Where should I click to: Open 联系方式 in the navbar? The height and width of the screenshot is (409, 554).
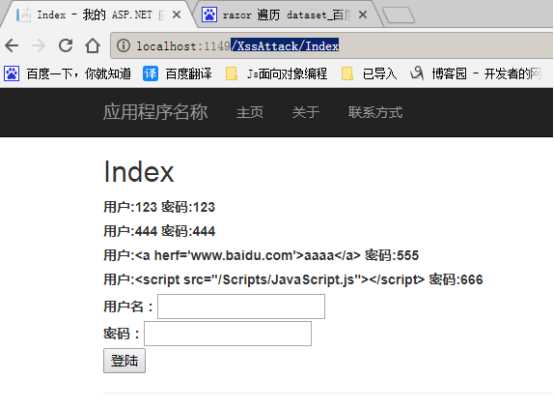(375, 112)
